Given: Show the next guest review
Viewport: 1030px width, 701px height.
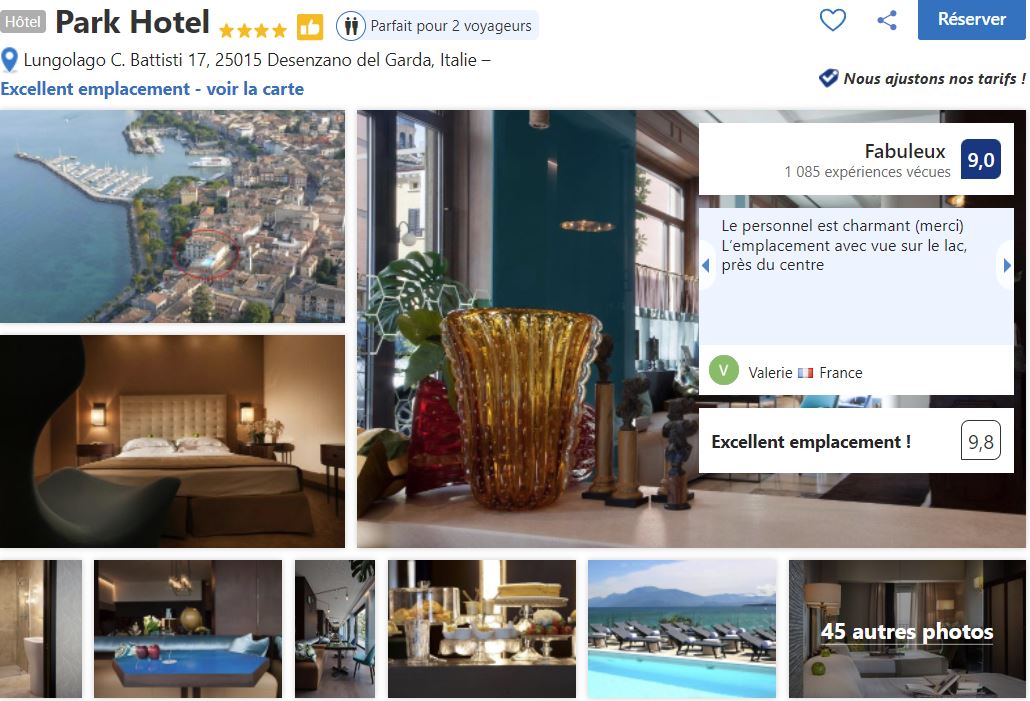Looking at the screenshot, I should coord(1006,265).
